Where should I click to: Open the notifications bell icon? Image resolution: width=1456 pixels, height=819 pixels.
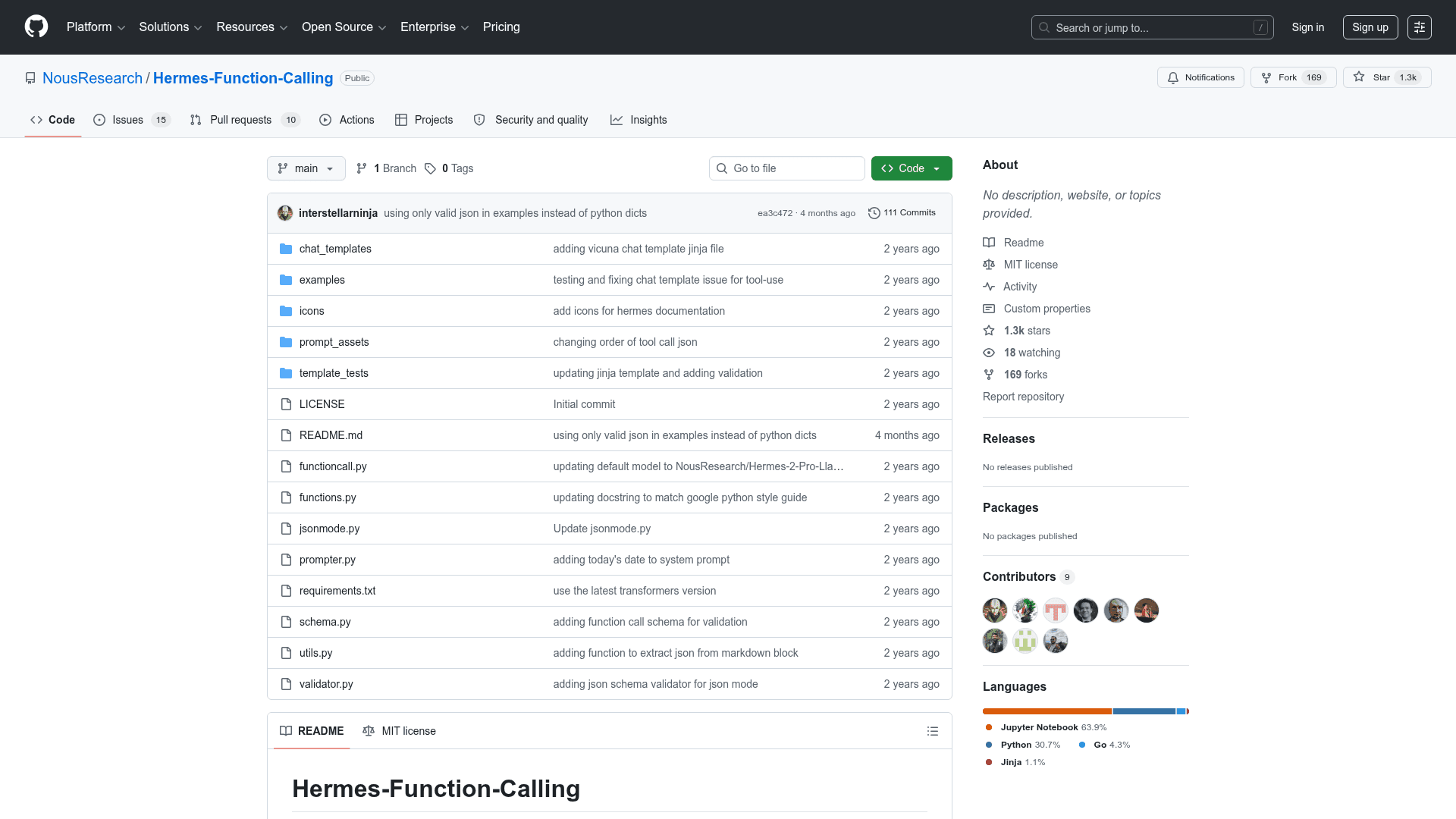1172,77
